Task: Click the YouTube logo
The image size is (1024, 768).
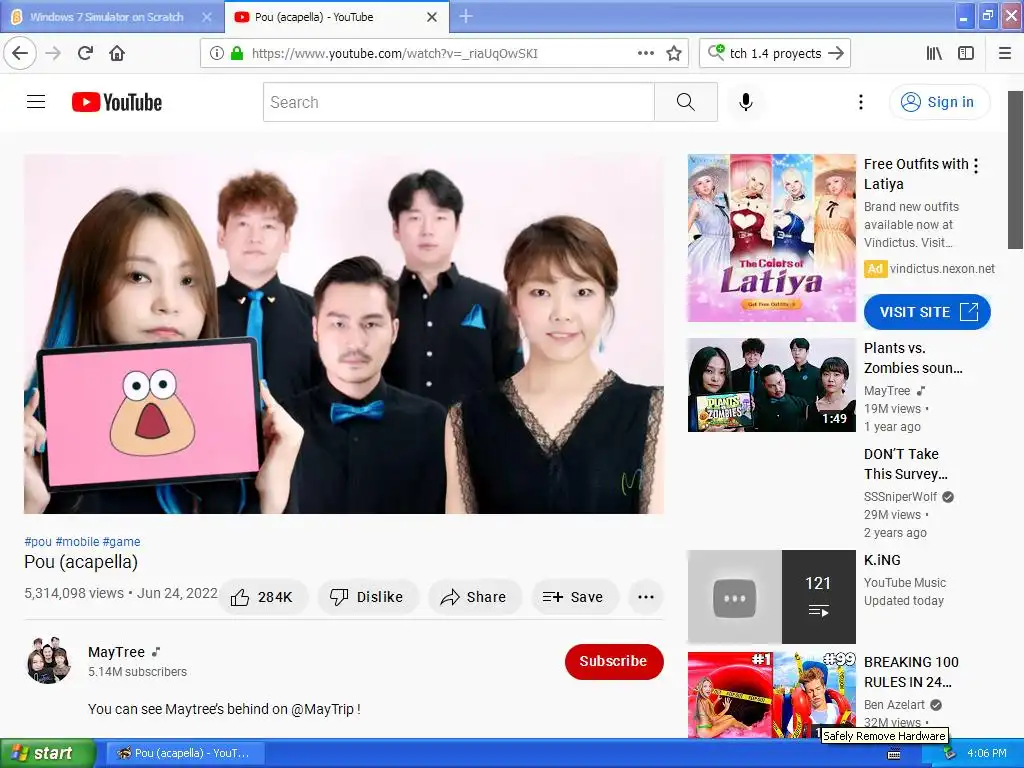Action: pos(117,102)
